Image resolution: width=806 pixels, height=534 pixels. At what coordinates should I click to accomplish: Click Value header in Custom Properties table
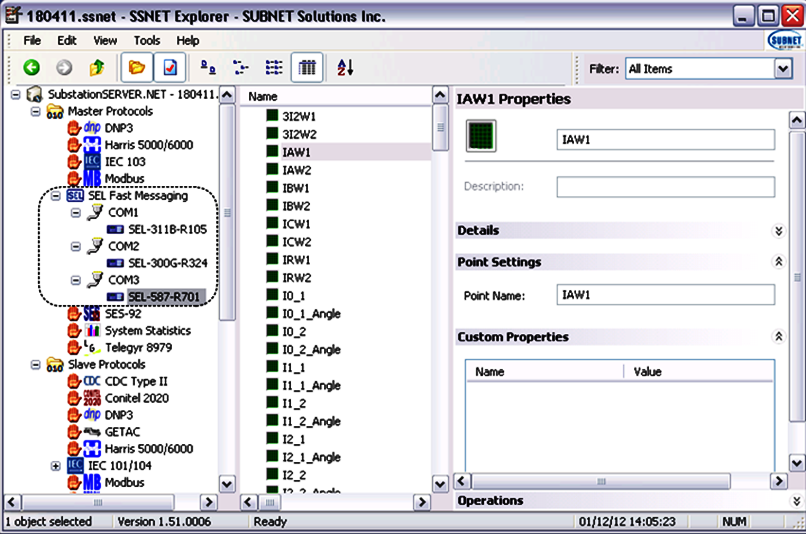[x=699, y=372]
